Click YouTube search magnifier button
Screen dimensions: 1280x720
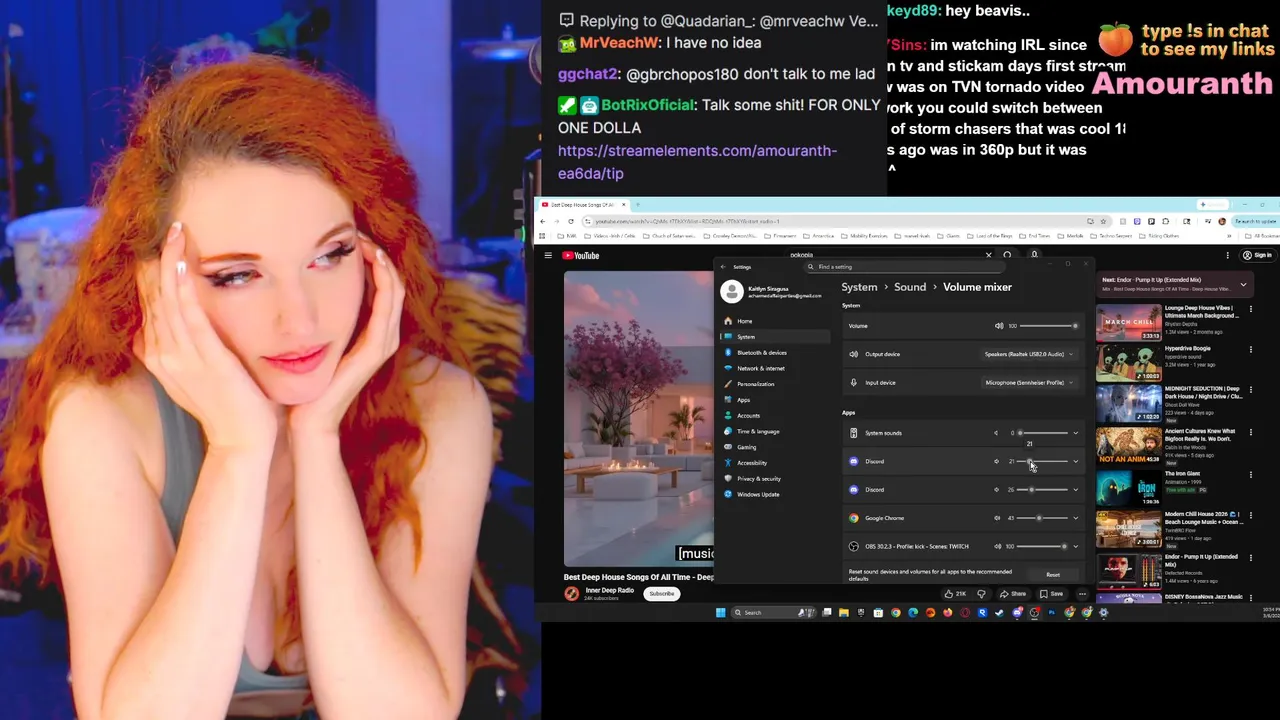(x=1007, y=255)
